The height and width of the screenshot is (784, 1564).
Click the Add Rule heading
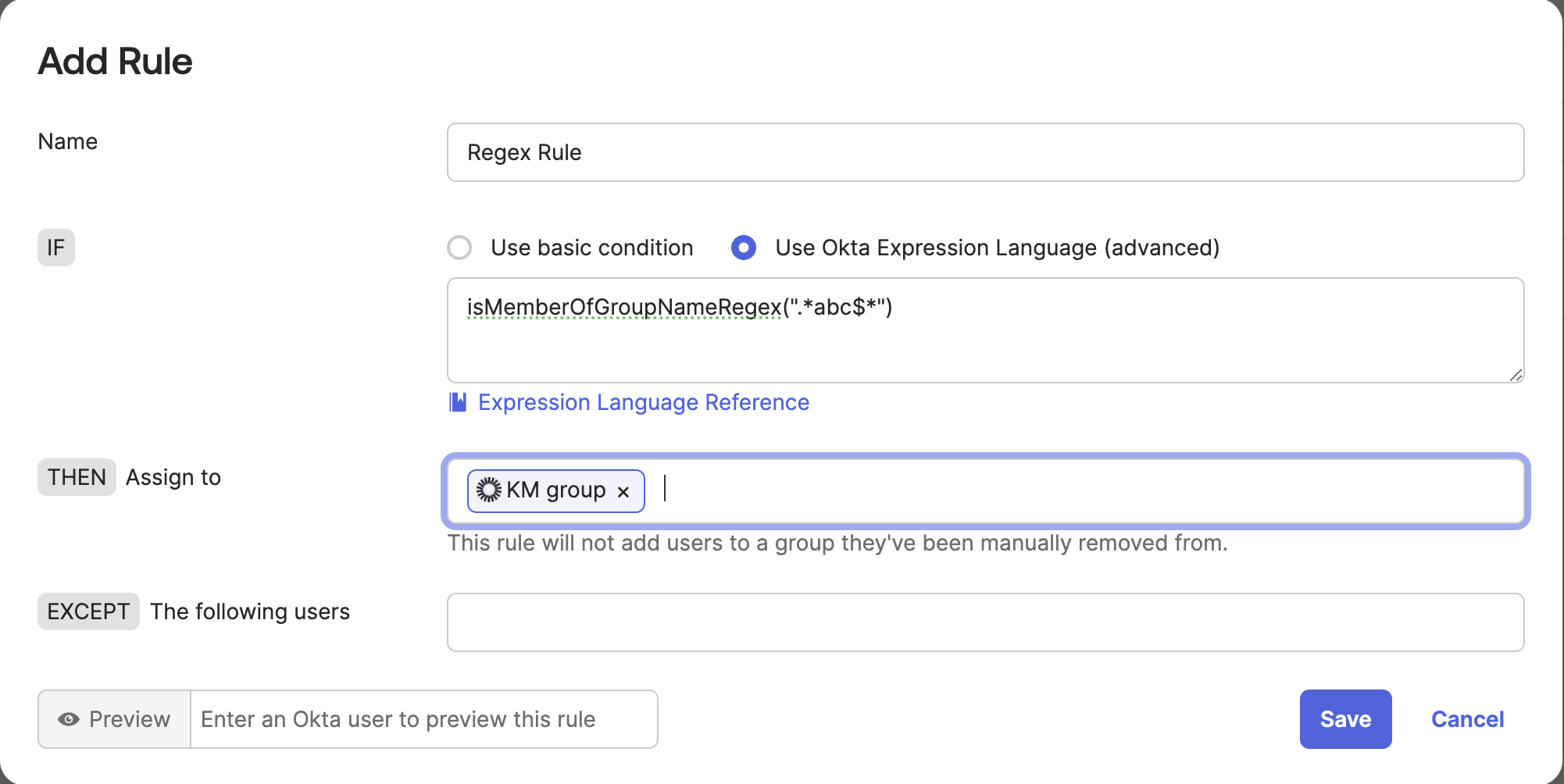pos(115,62)
